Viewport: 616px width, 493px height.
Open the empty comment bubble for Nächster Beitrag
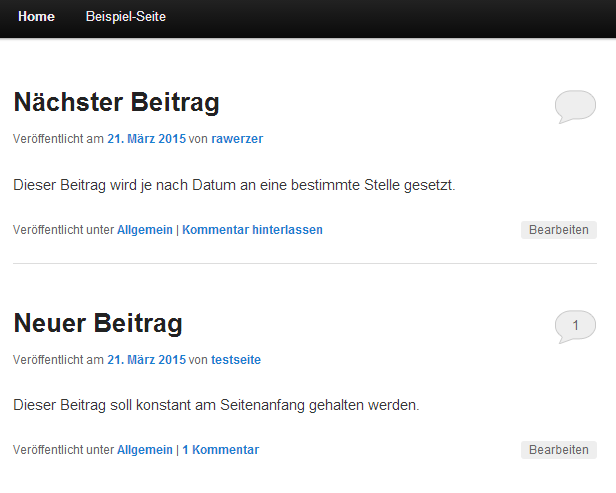click(575, 105)
